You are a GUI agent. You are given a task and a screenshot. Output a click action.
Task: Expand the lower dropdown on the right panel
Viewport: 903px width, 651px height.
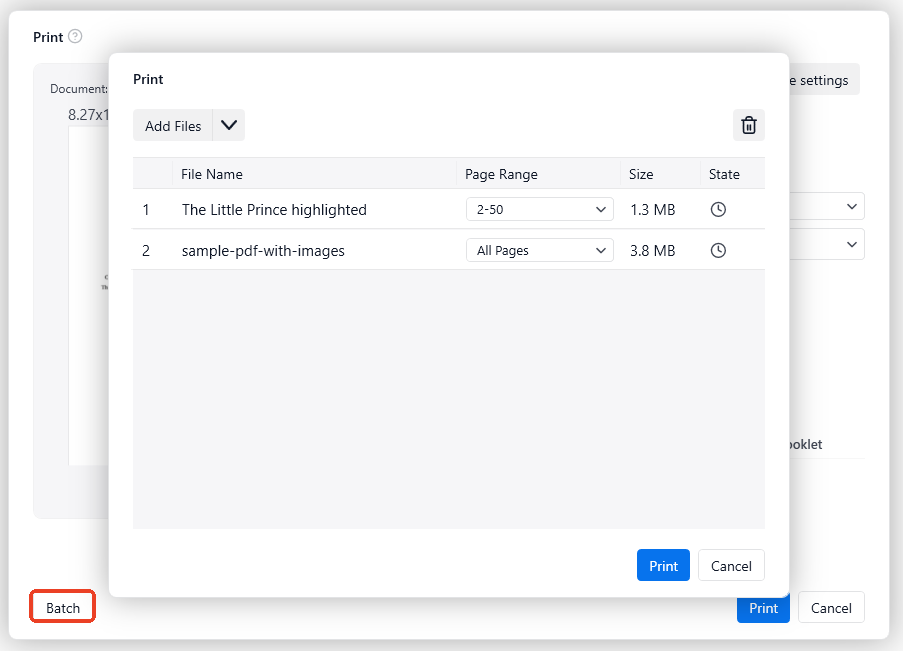[x=851, y=244]
